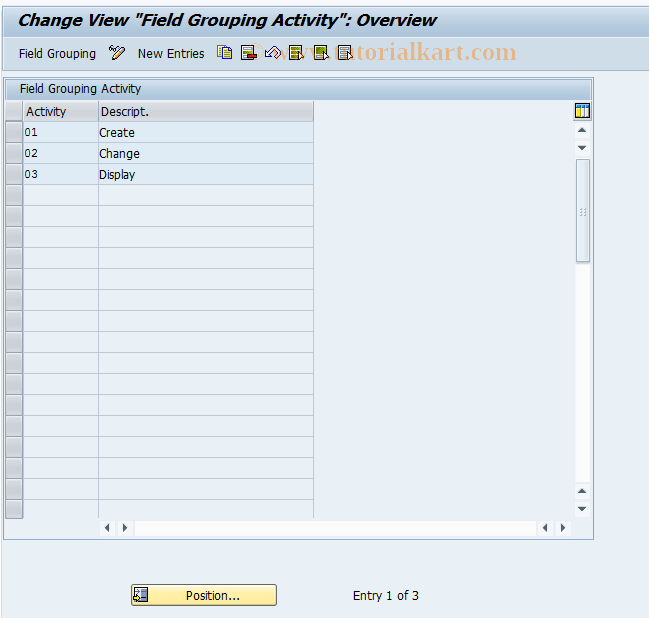This screenshot has width=649, height=618.
Task: Click the Activity column header
Action: pos(61,111)
